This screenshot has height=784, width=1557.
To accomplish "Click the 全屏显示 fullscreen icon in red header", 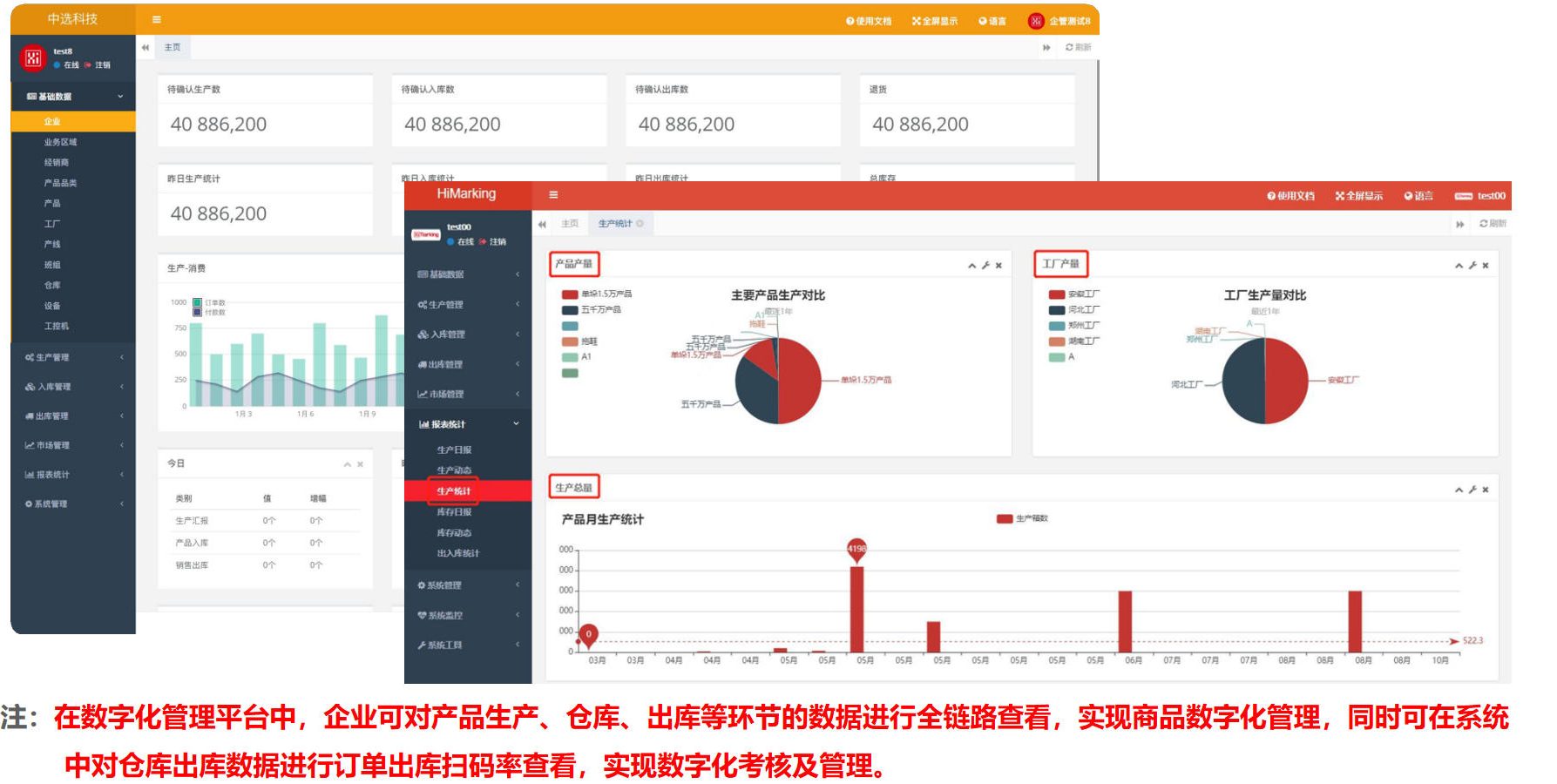I will (1340, 196).
